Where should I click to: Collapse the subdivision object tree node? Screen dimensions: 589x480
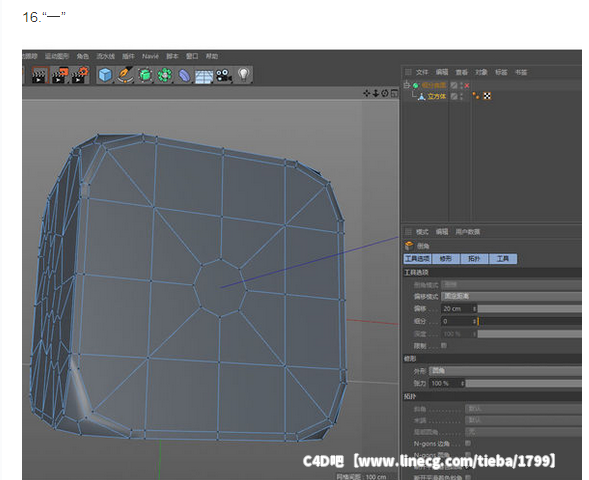click(406, 85)
